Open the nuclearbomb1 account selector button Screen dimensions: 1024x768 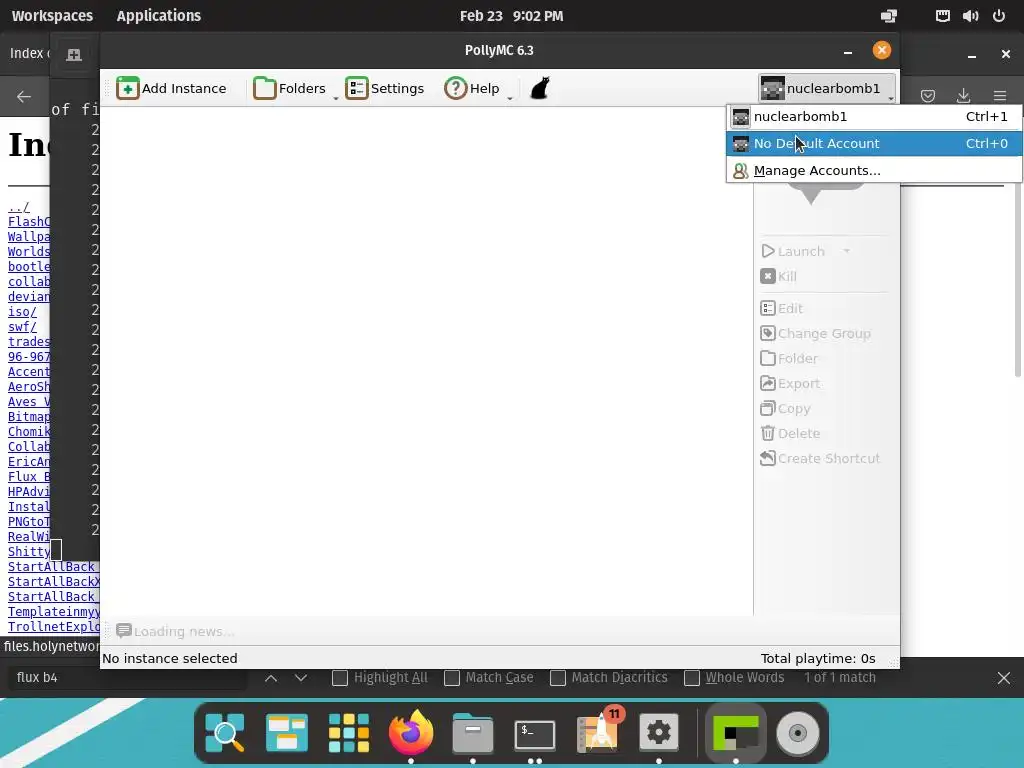(827, 88)
